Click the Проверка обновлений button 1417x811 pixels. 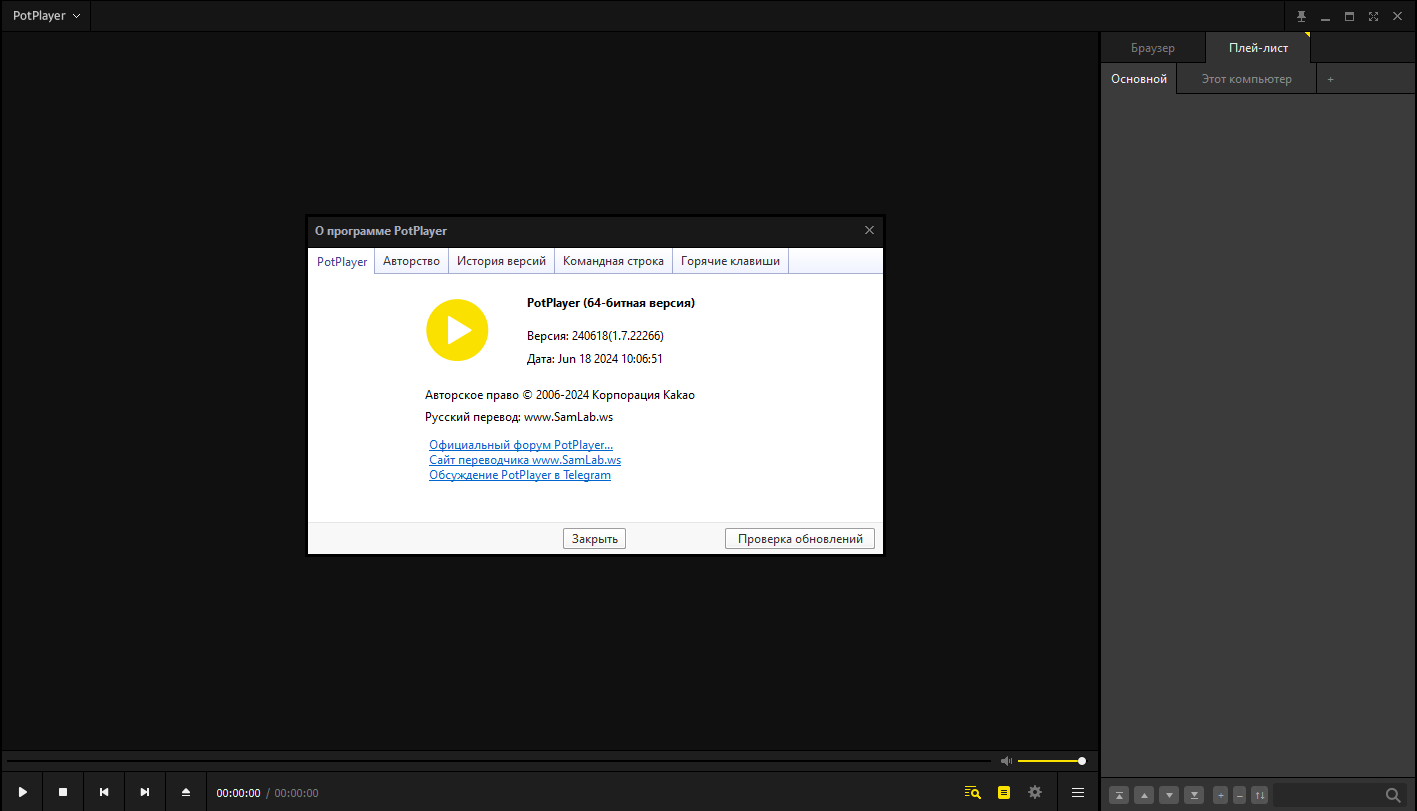click(x=800, y=539)
